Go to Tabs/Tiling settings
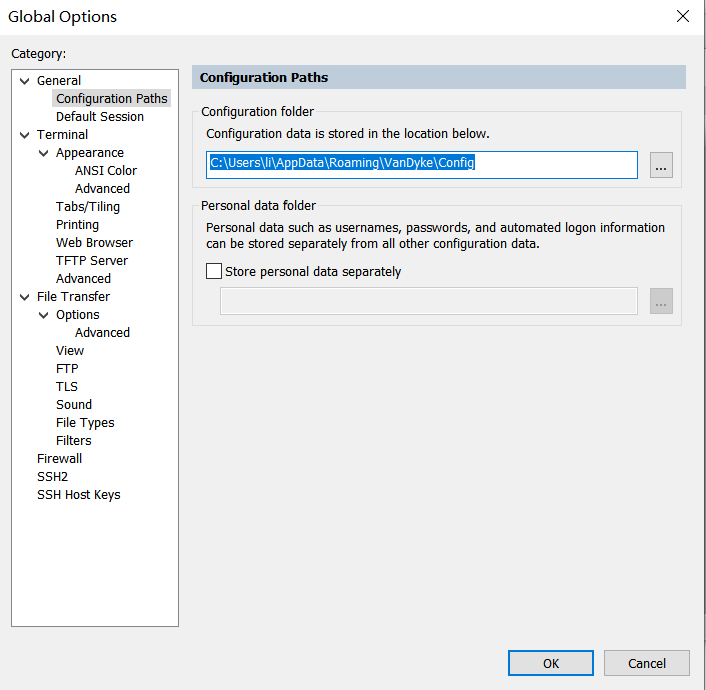 pos(88,207)
